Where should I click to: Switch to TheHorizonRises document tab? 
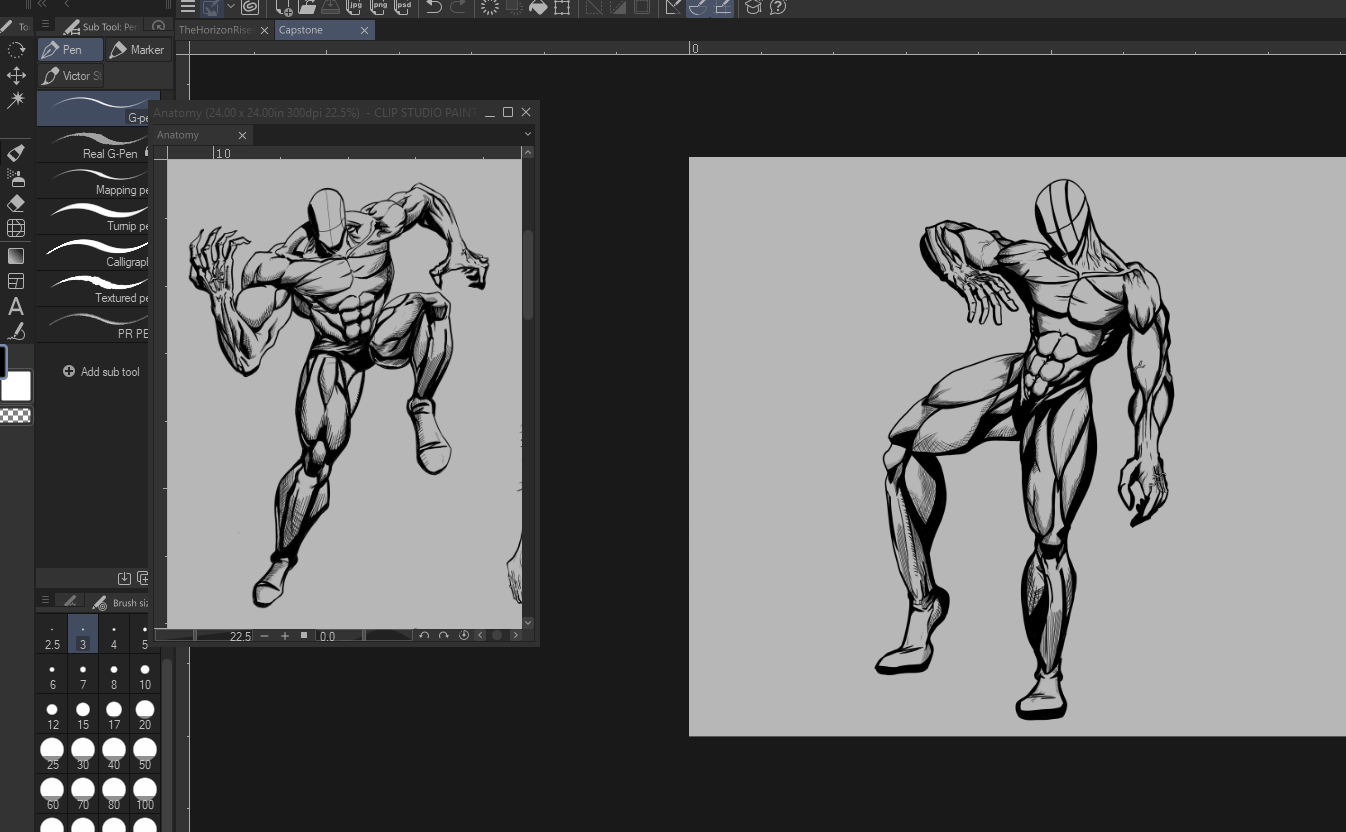216,30
